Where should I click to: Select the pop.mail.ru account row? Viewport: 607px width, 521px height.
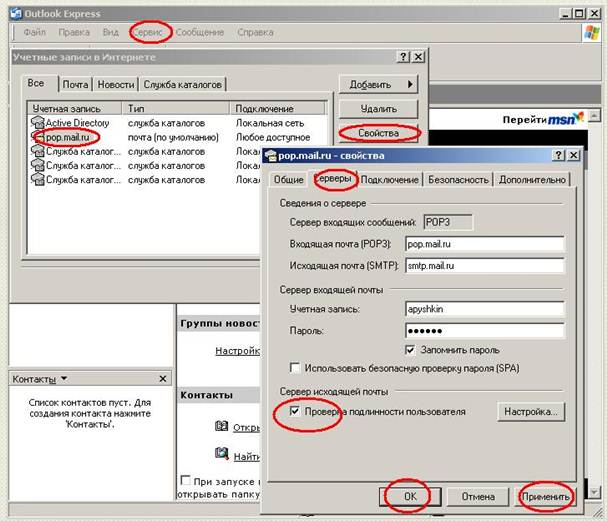(x=177, y=137)
